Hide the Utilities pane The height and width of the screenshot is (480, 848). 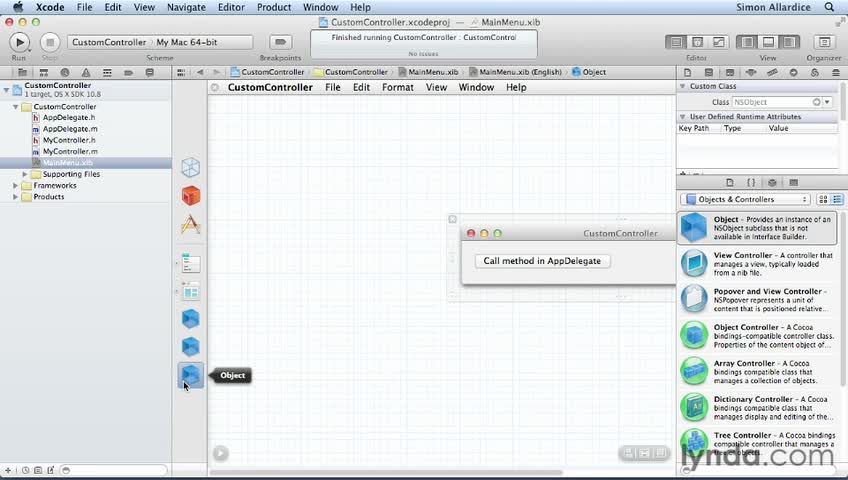[789, 42]
